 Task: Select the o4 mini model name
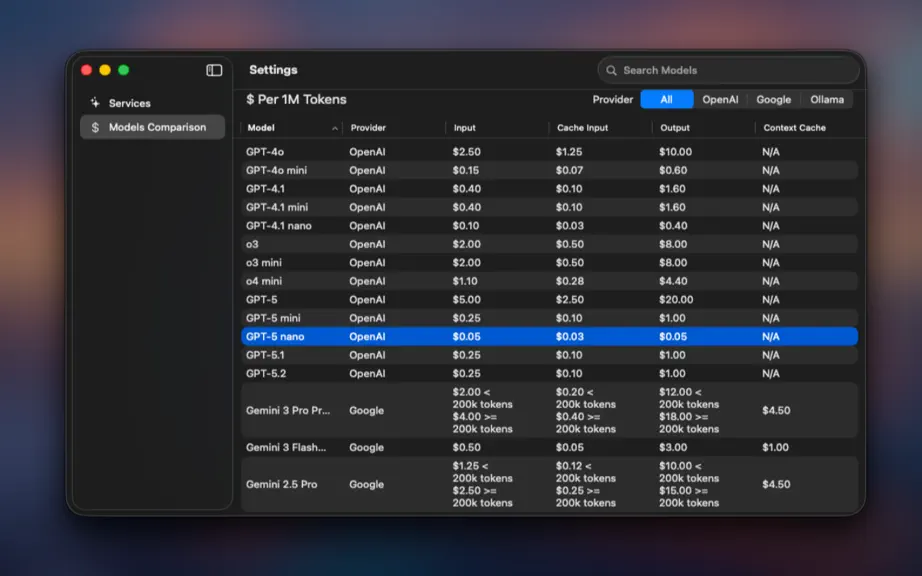[x=263, y=281]
